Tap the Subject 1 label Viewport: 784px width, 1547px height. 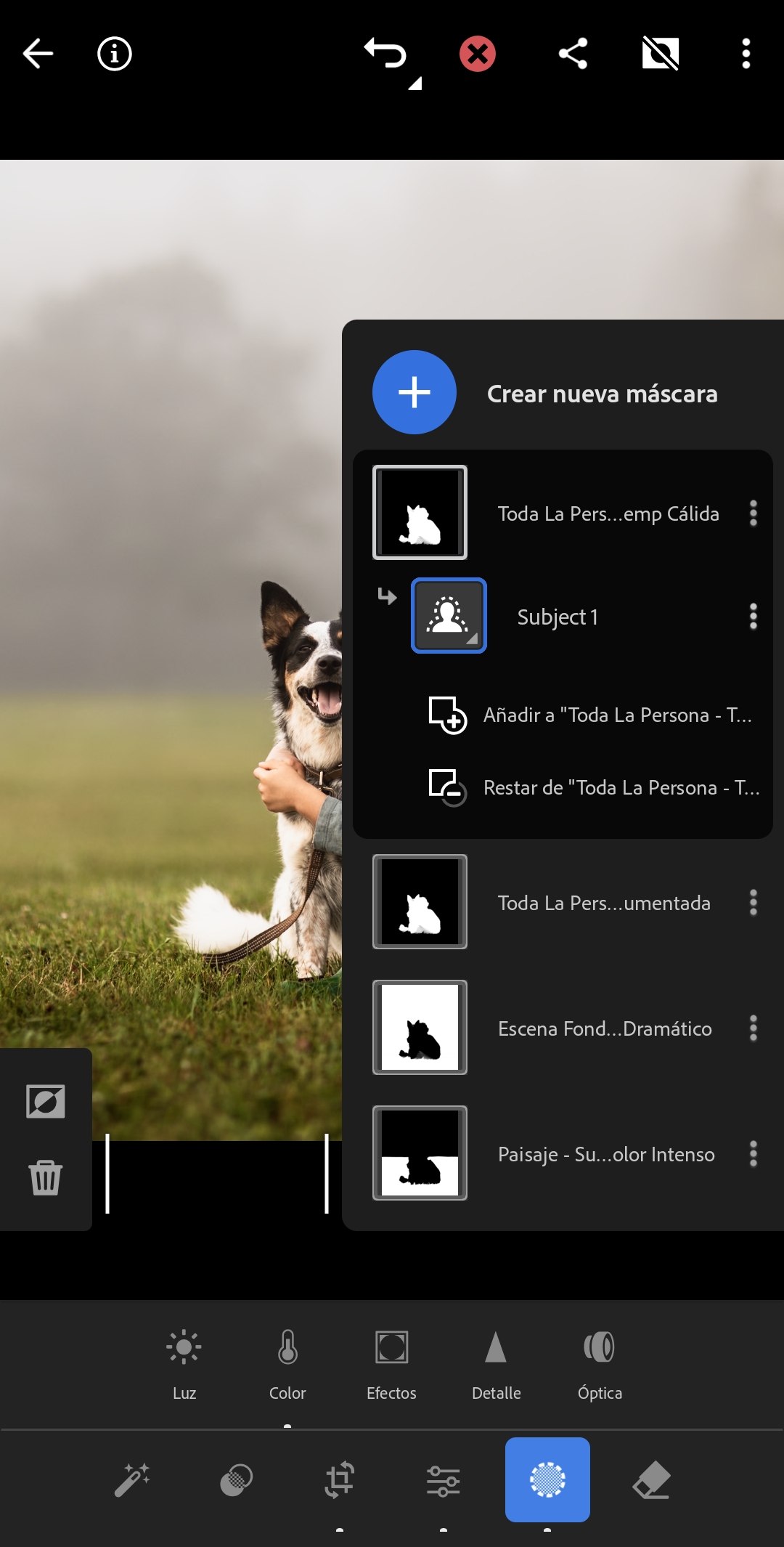[558, 617]
